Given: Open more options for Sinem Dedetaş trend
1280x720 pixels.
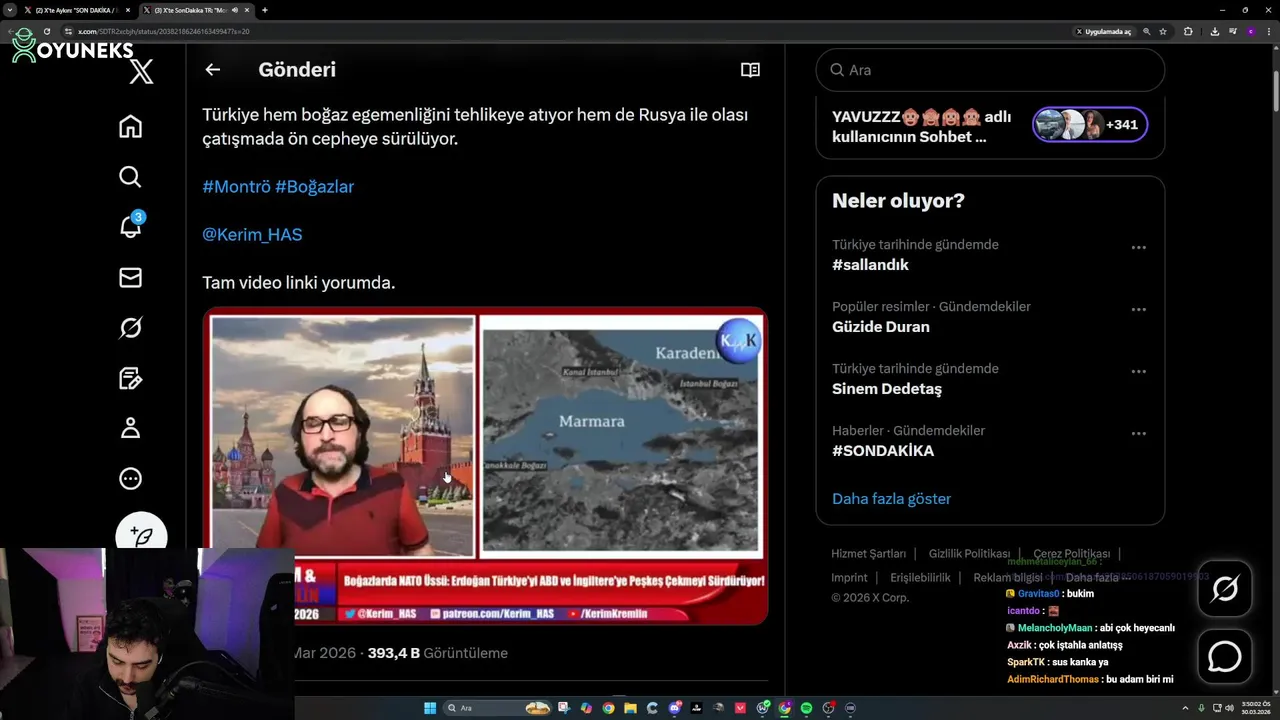Looking at the screenshot, I should coord(1138,371).
